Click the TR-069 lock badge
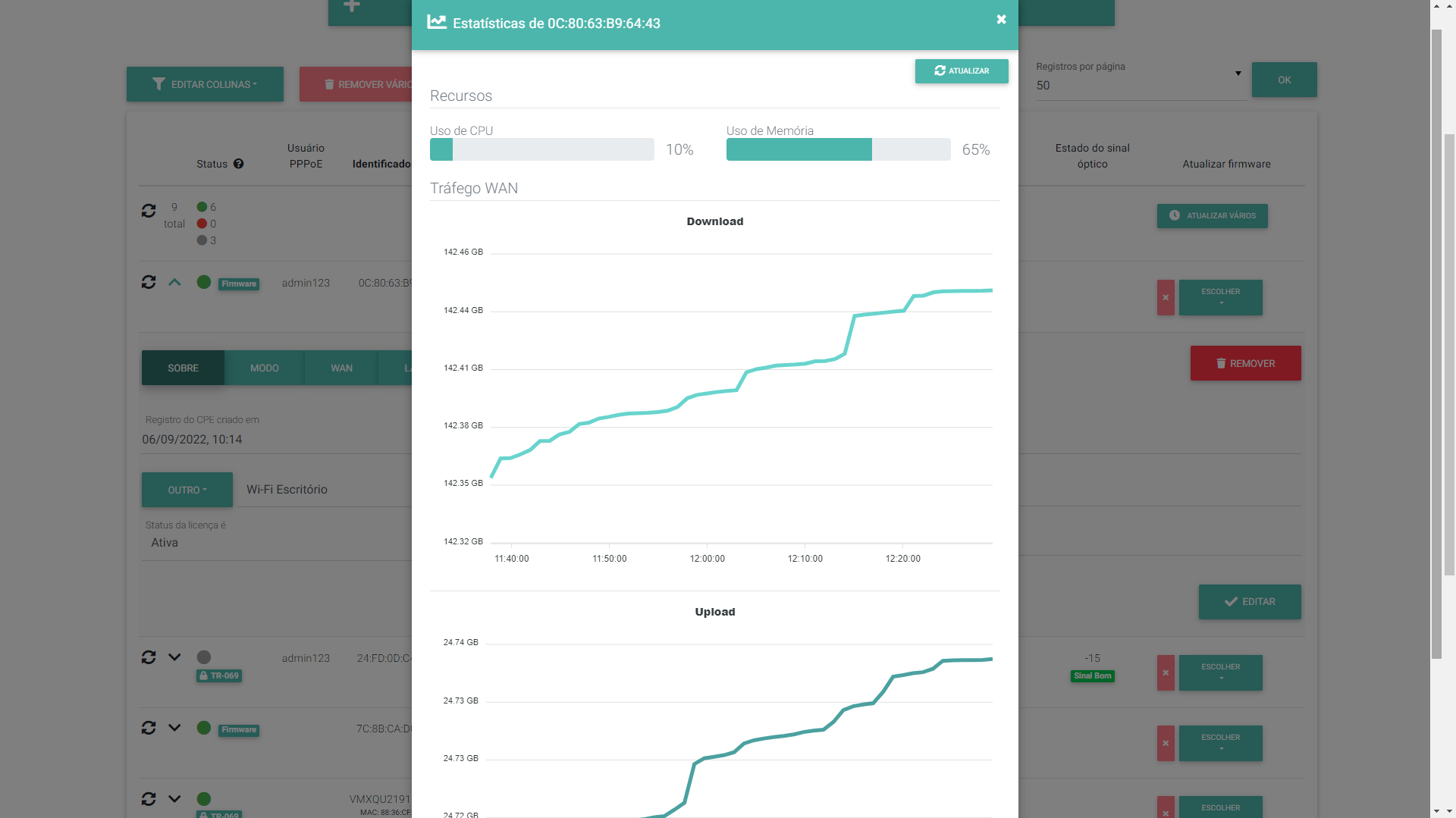Screen dimensions: 1456x818 (x=219, y=675)
